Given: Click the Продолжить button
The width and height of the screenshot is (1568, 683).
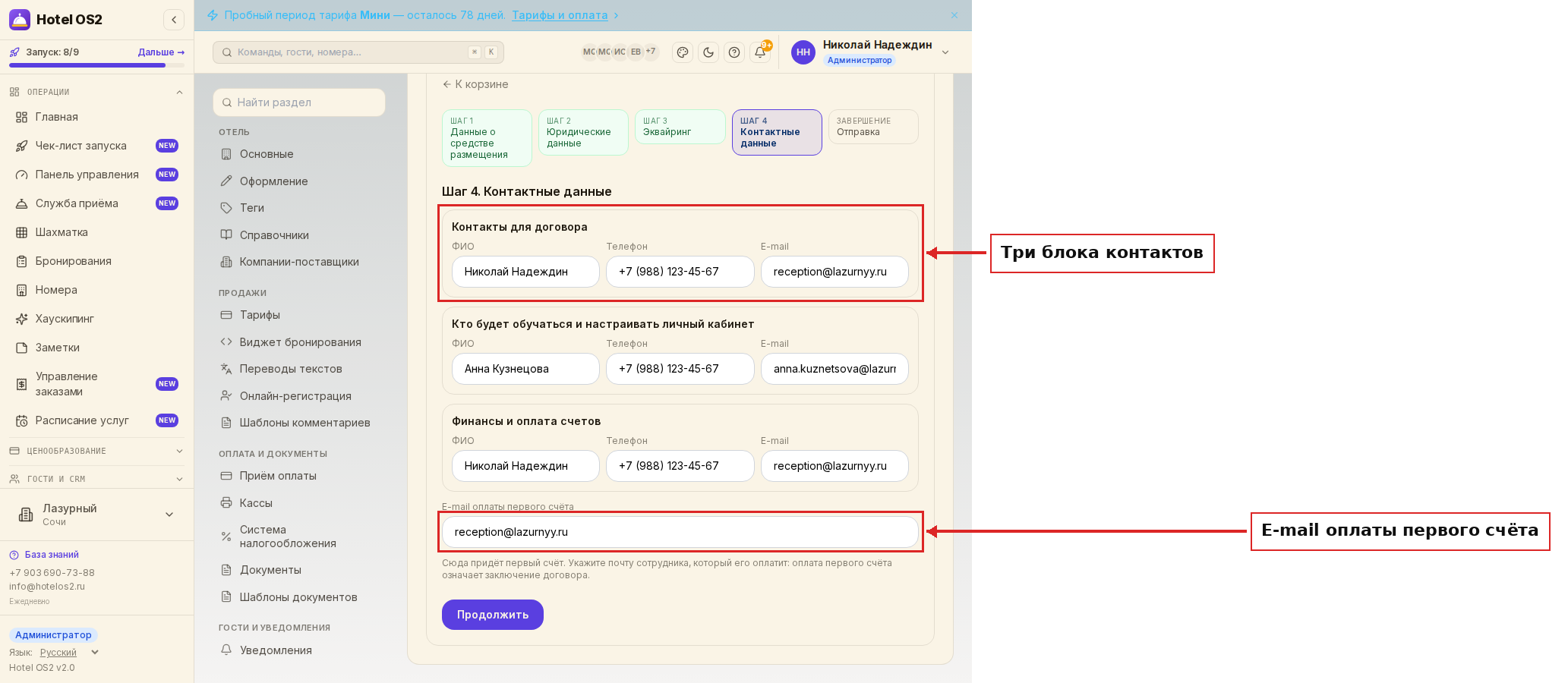Looking at the screenshot, I should click(x=493, y=615).
